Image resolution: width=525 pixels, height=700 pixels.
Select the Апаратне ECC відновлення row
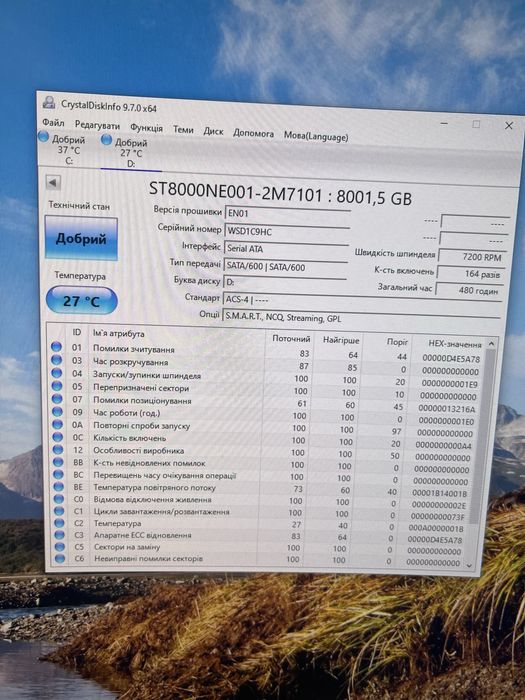[261, 537]
